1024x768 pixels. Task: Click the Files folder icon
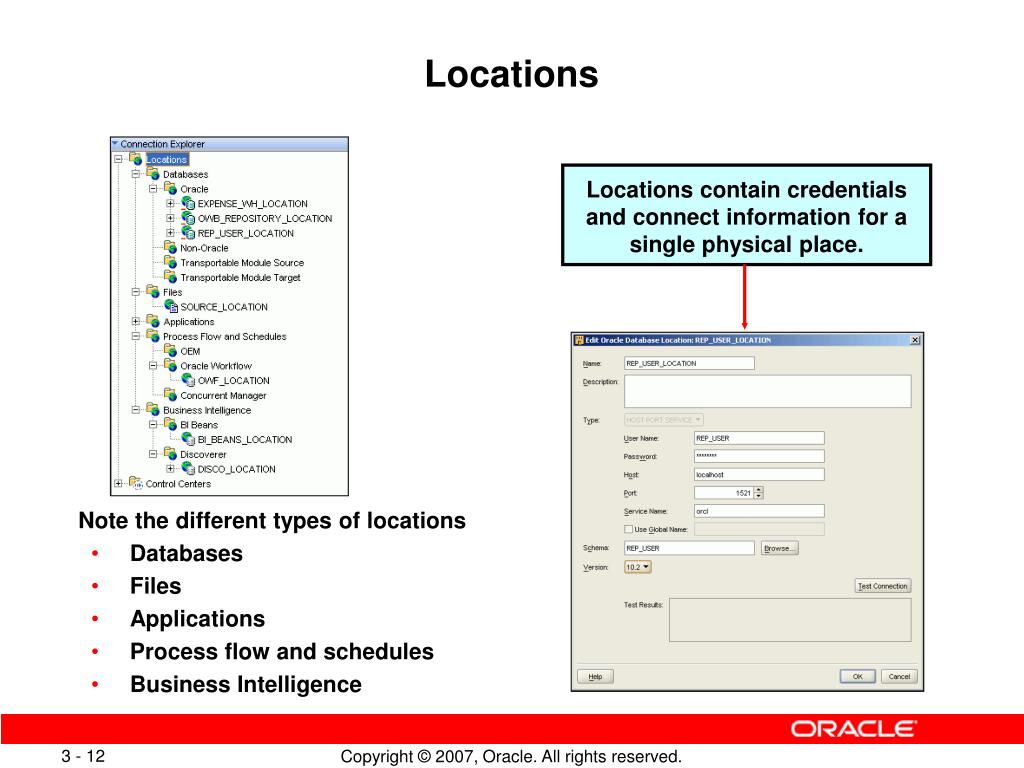coord(153,291)
